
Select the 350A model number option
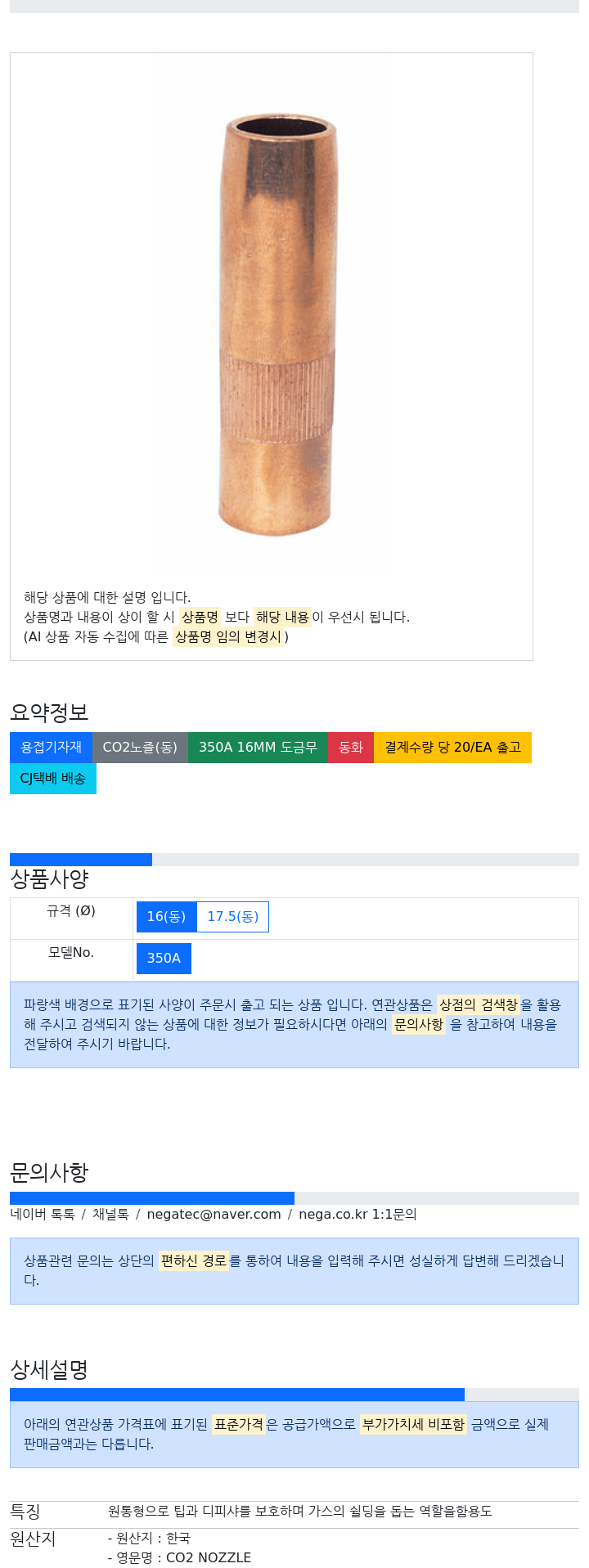click(x=164, y=959)
